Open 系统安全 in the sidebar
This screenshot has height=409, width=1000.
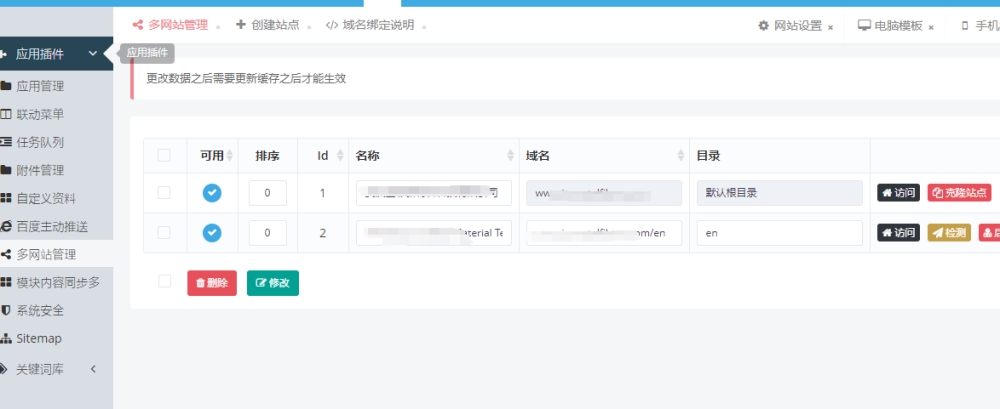point(40,310)
